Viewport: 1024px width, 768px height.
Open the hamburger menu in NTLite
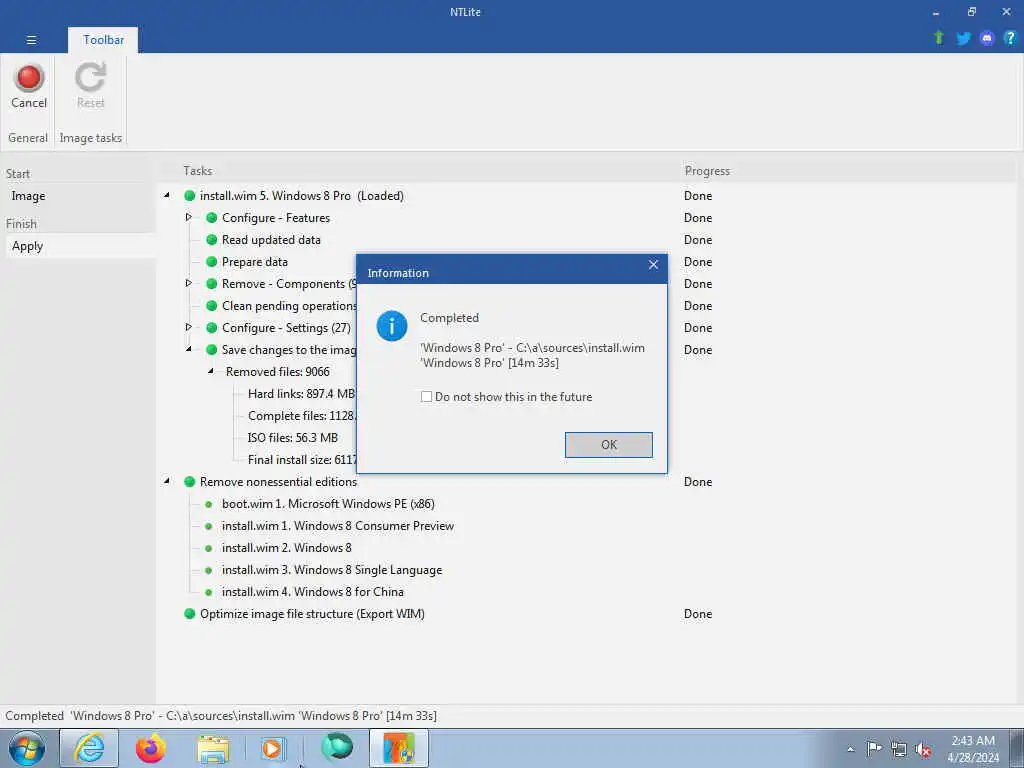tap(31, 40)
